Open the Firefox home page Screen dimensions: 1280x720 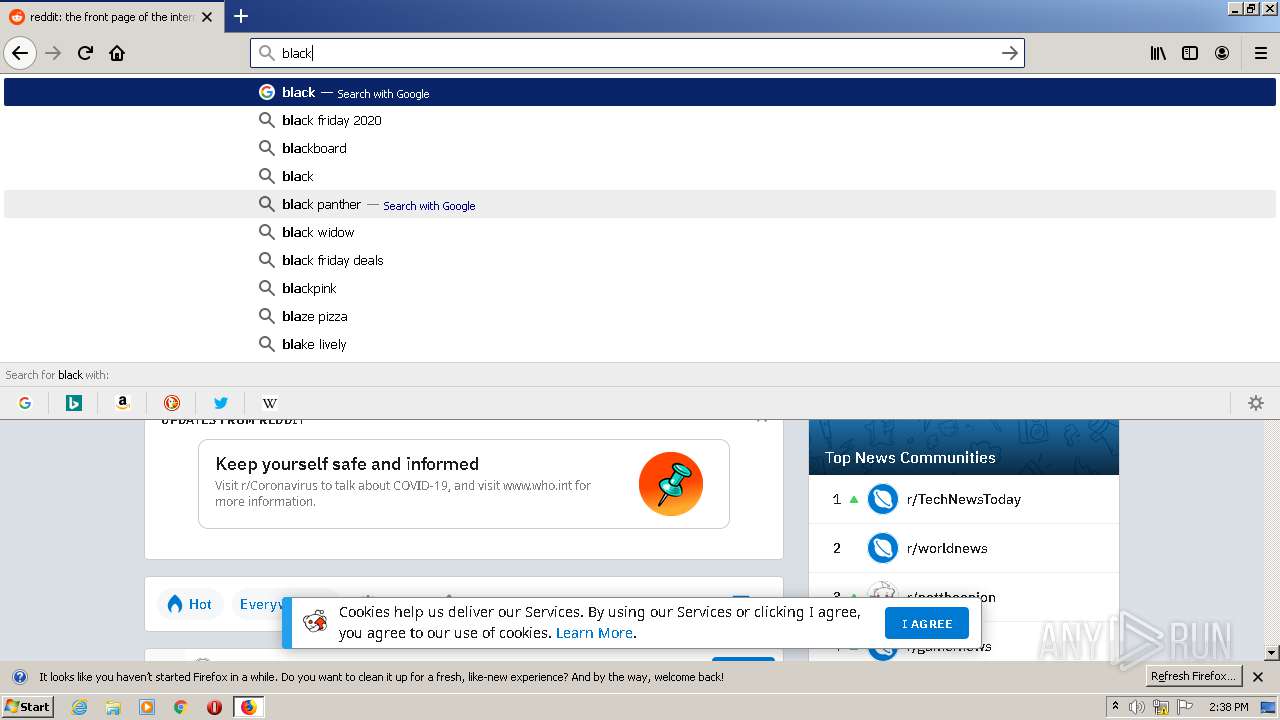tap(117, 53)
